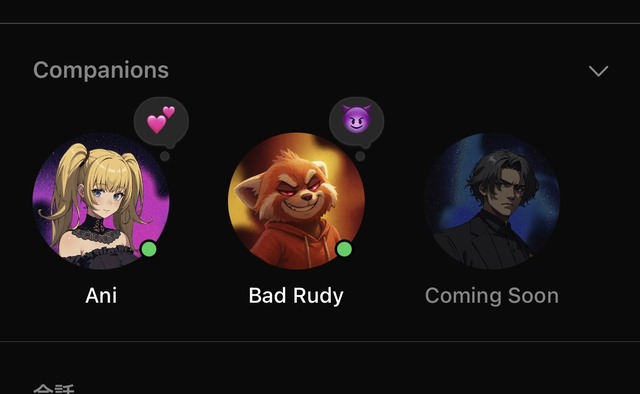The image size is (640, 394).
Task: Tap the pink hearts bubble above Ani
Action: [x=161, y=121]
